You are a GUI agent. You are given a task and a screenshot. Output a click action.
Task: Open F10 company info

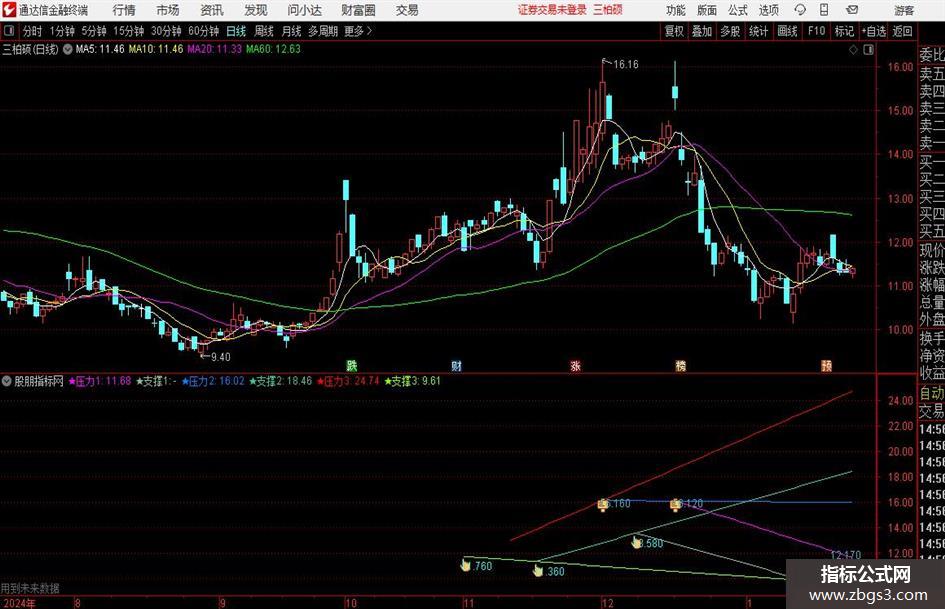click(816, 31)
